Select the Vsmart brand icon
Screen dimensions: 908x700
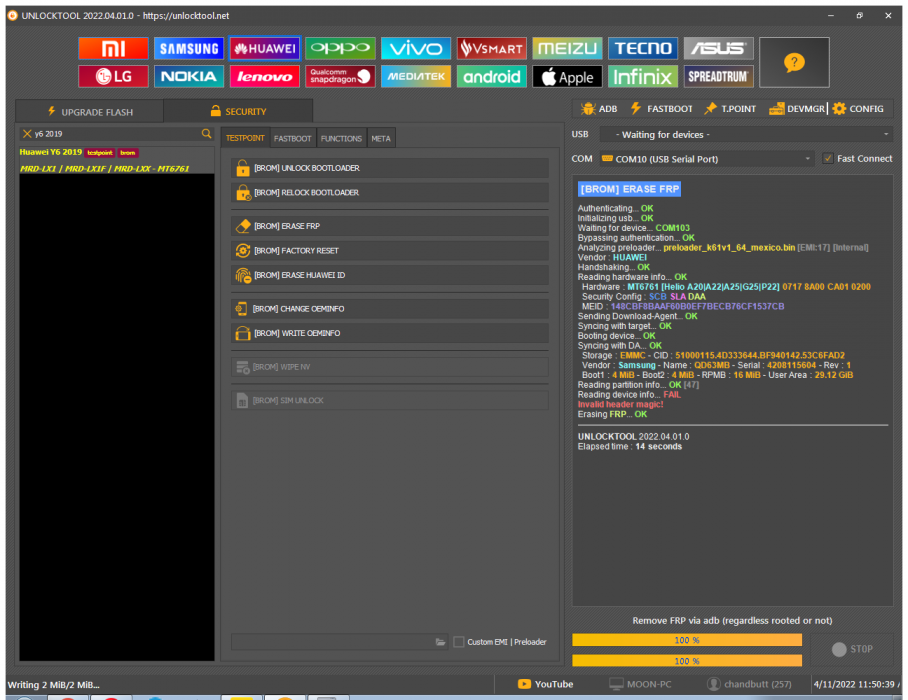(492, 49)
